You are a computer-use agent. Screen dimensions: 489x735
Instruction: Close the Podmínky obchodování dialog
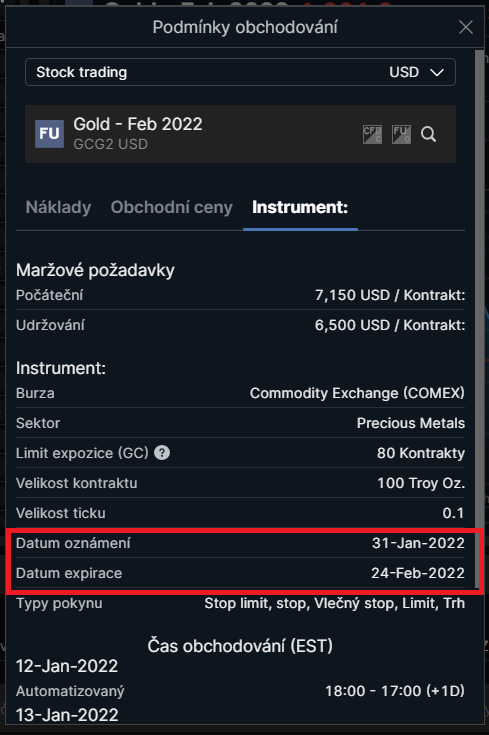[466, 27]
